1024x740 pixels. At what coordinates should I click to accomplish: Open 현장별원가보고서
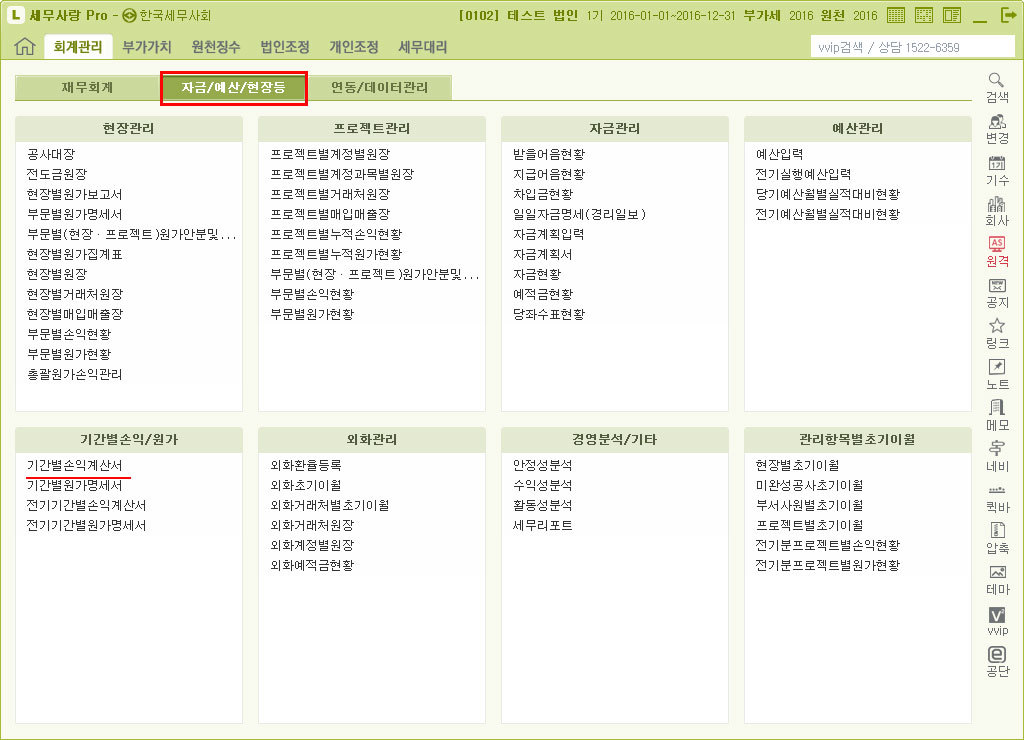74,195
